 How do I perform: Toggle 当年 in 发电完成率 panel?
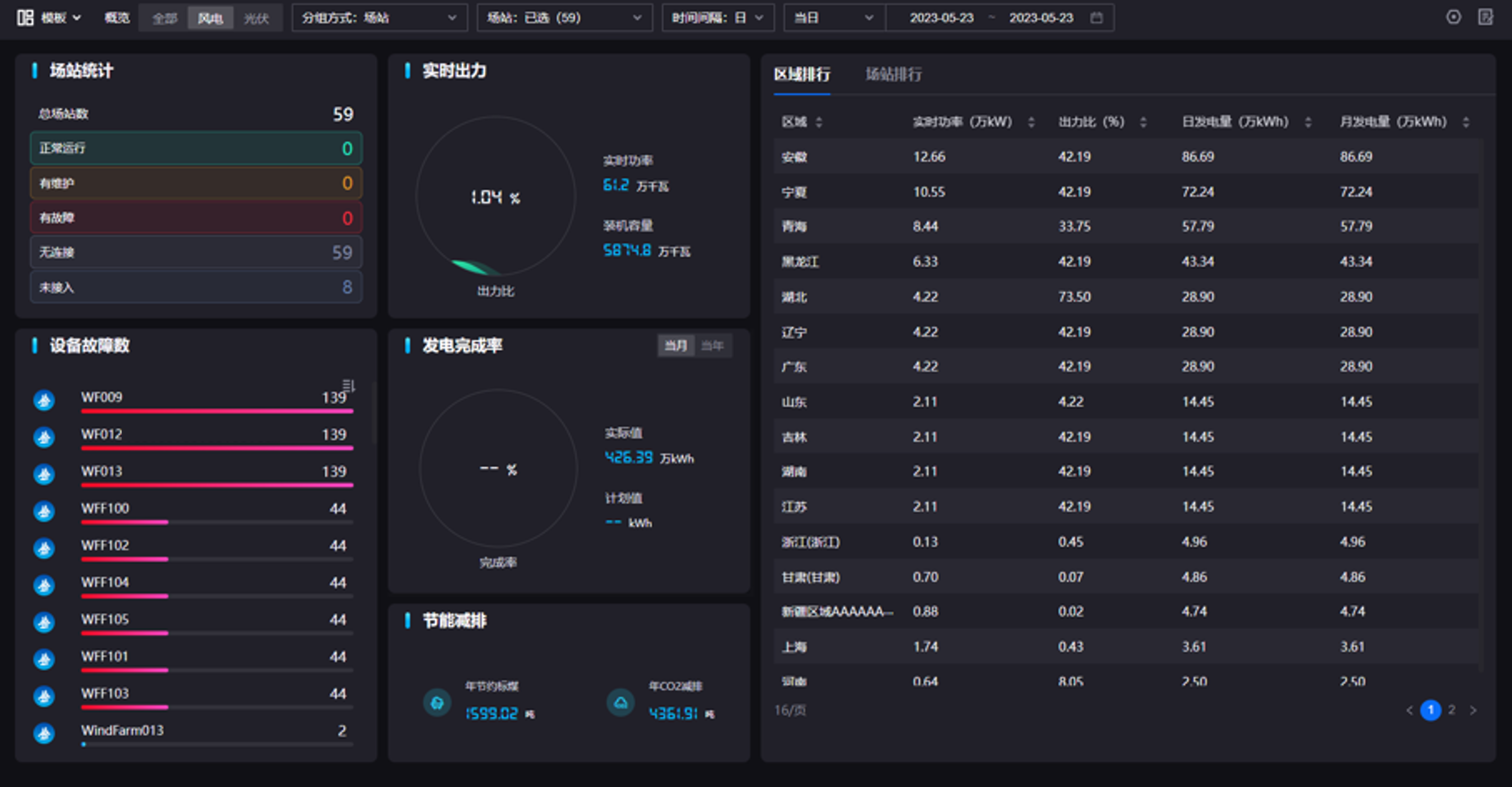[712, 346]
